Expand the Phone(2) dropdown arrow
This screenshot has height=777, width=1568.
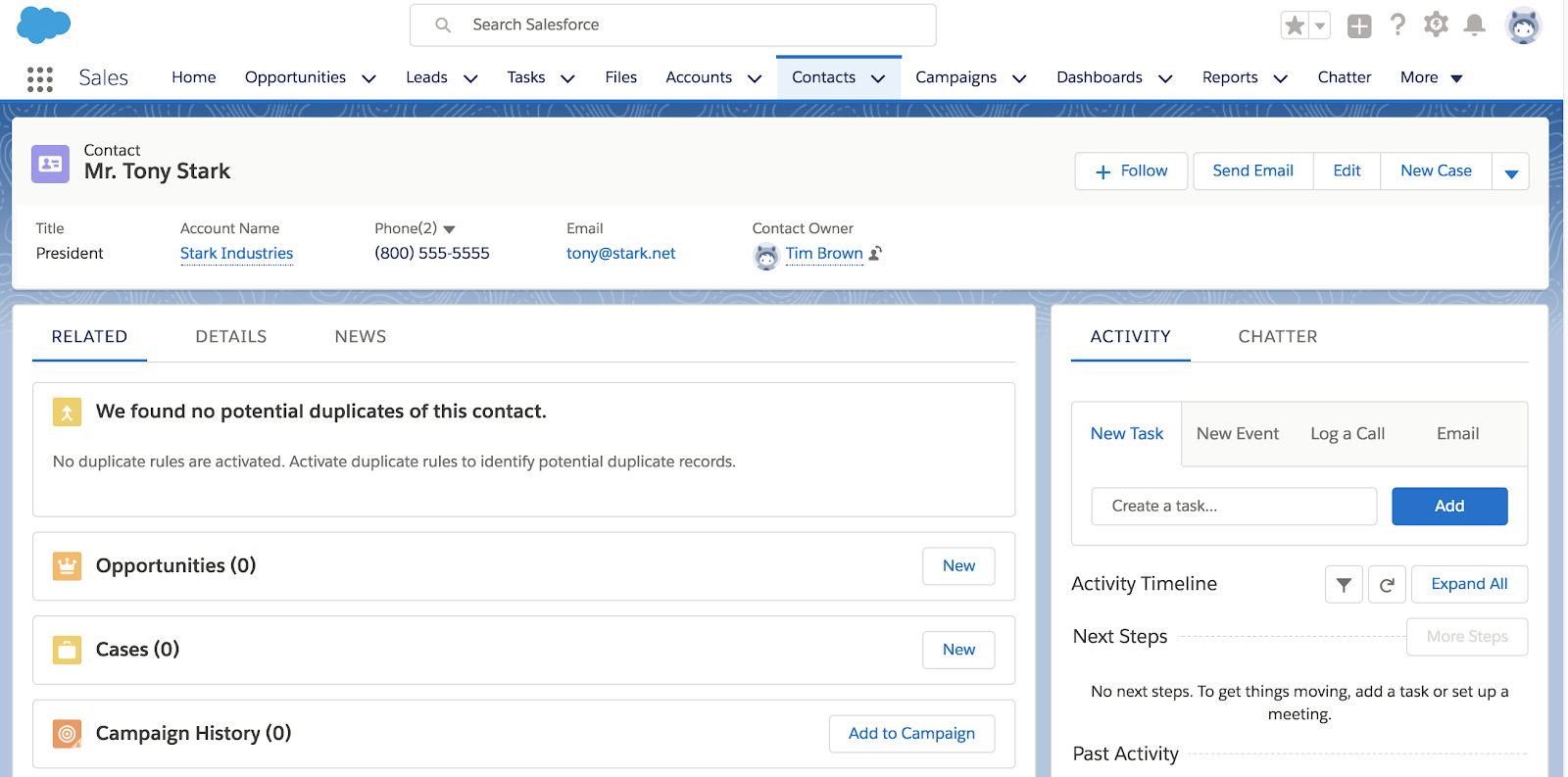450,229
